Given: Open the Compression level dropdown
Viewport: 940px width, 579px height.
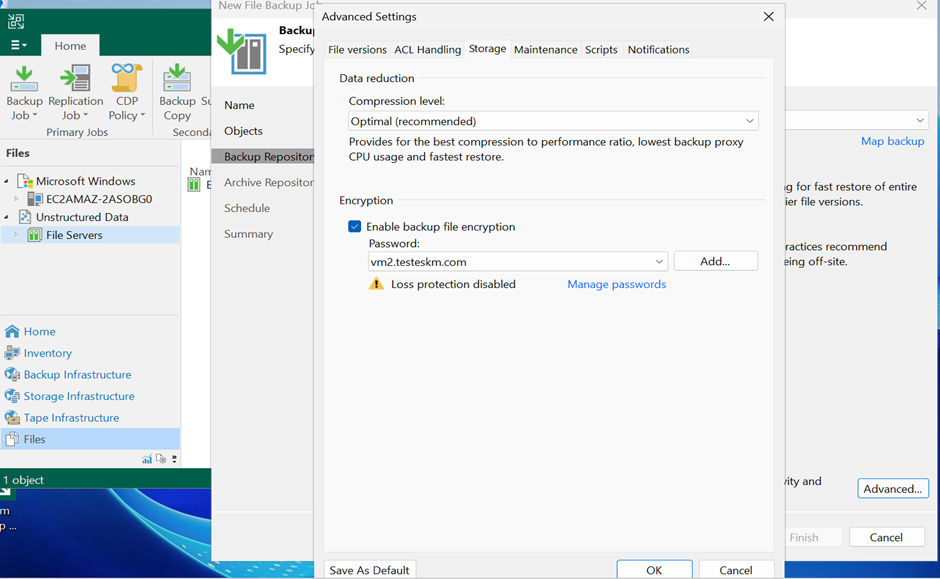Looking at the screenshot, I should click(553, 121).
